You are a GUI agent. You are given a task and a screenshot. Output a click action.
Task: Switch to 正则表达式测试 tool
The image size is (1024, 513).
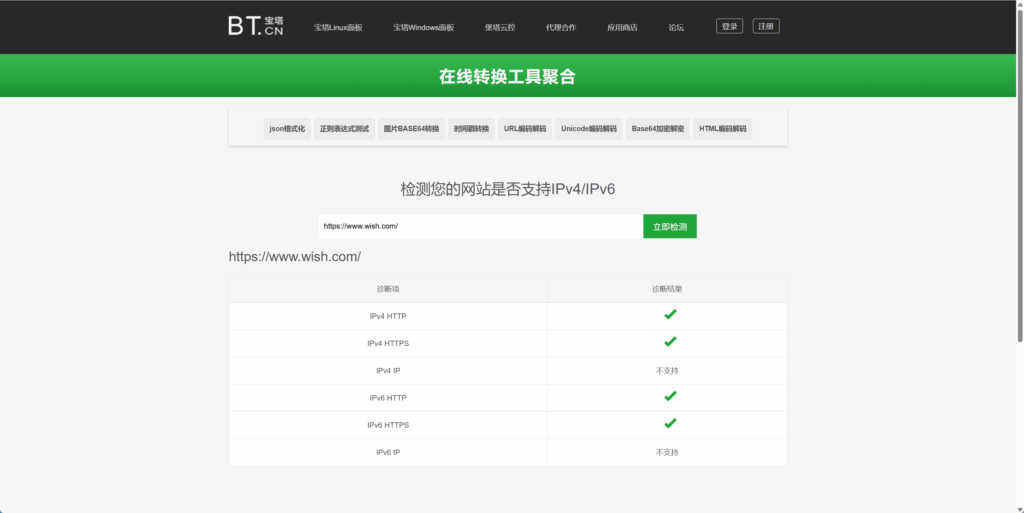coord(344,128)
